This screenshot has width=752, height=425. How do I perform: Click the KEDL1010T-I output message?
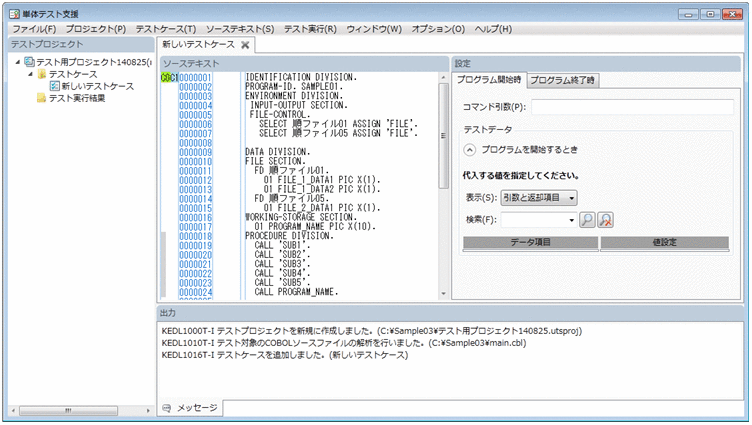click(x=344, y=343)
